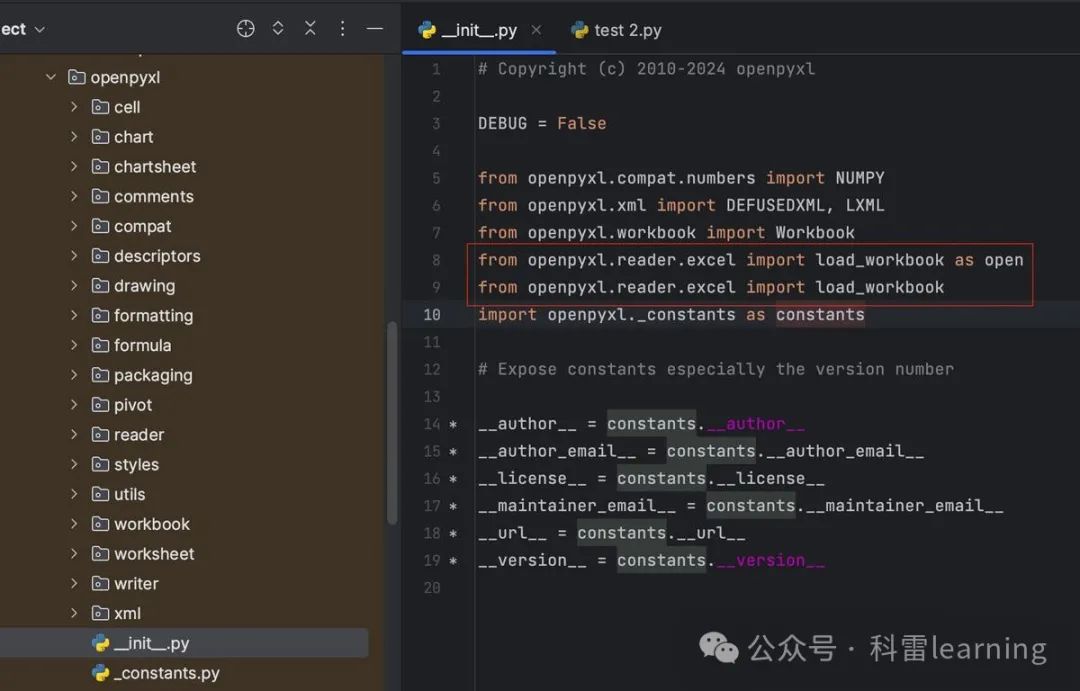
Task: Click the gutter asterisk on line 16
Action: click(x=453, y=479)
